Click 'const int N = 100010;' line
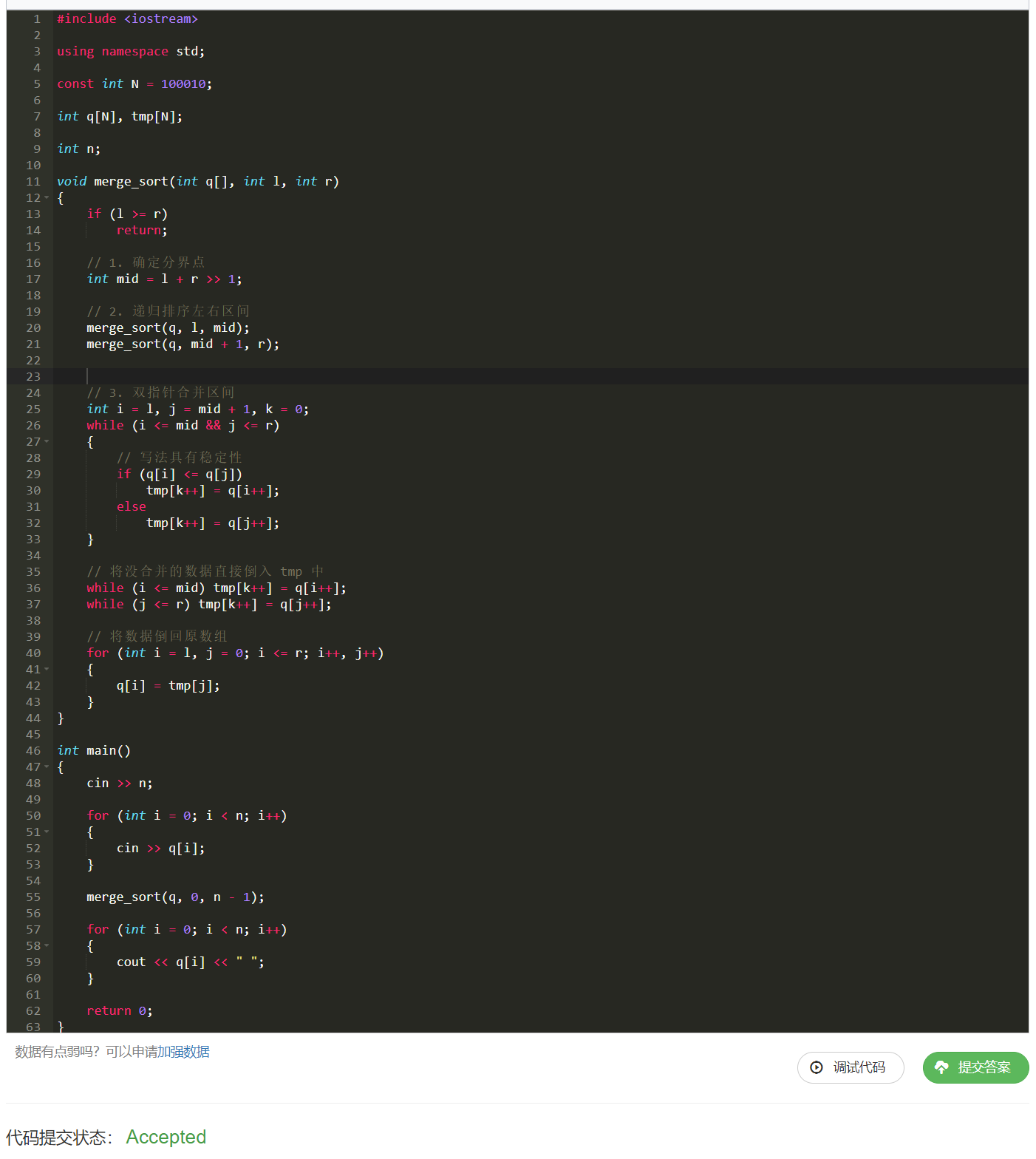 point(134,84)
